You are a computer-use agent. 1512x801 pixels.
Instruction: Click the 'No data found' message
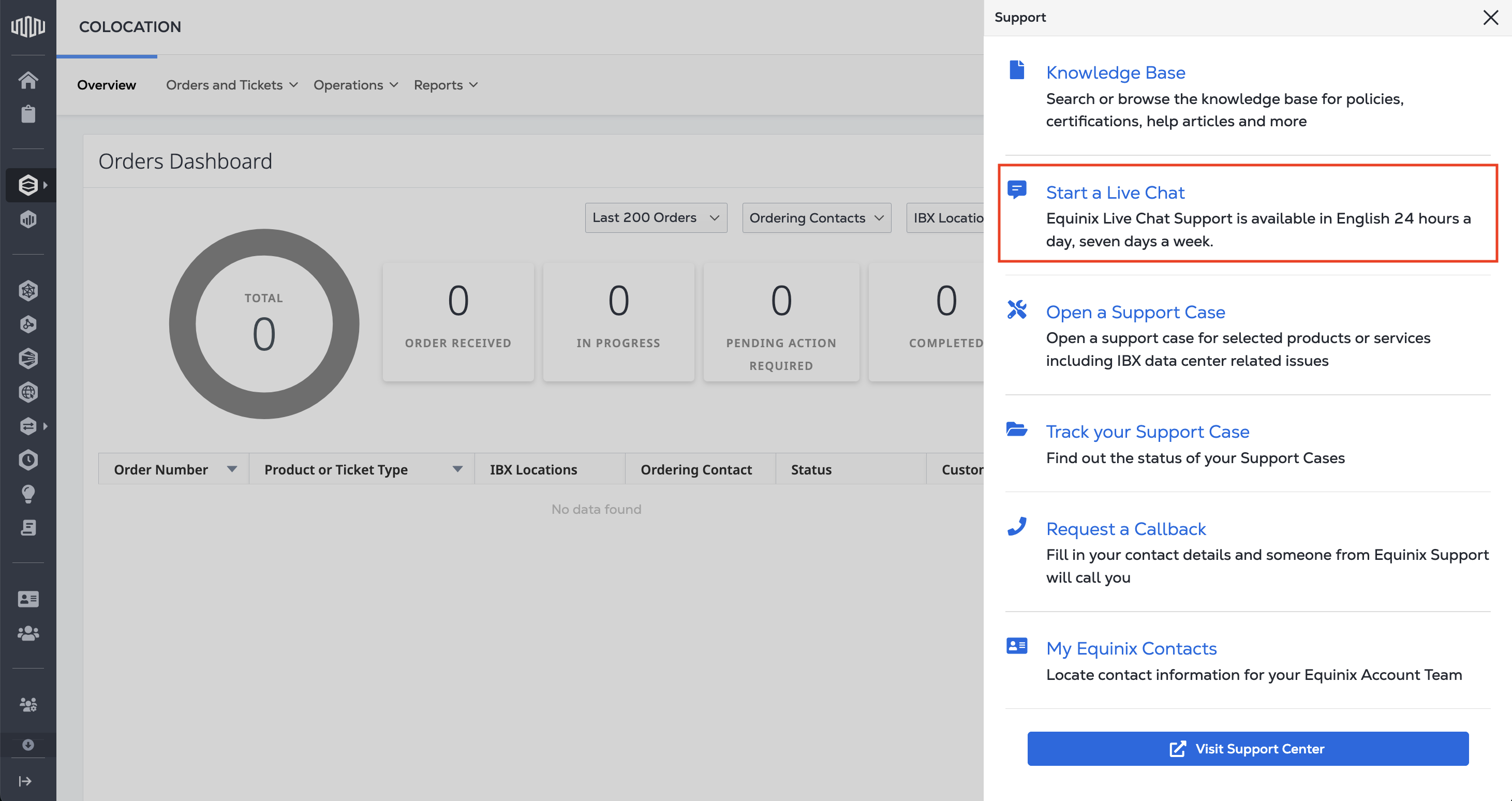tap(596, 509)
